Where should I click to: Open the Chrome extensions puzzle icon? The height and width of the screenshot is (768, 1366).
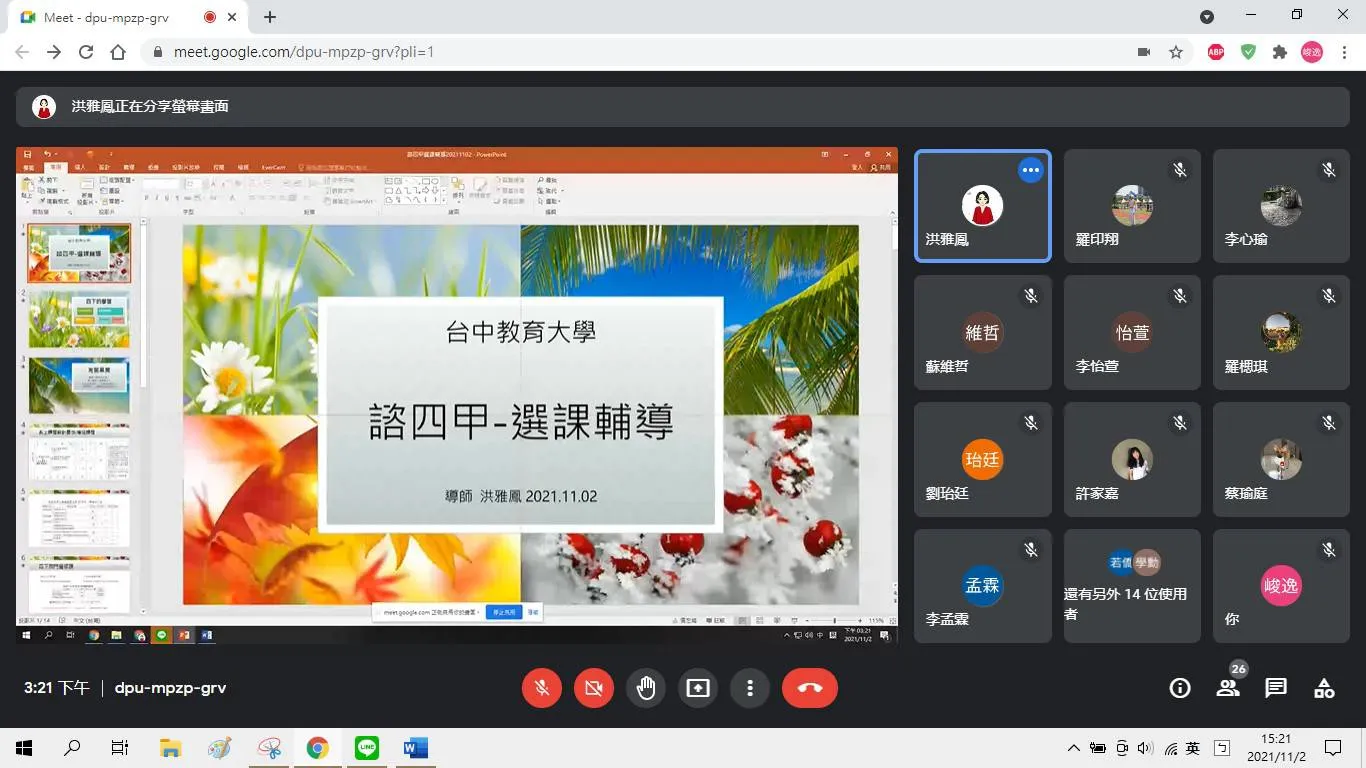point(1280,52)
